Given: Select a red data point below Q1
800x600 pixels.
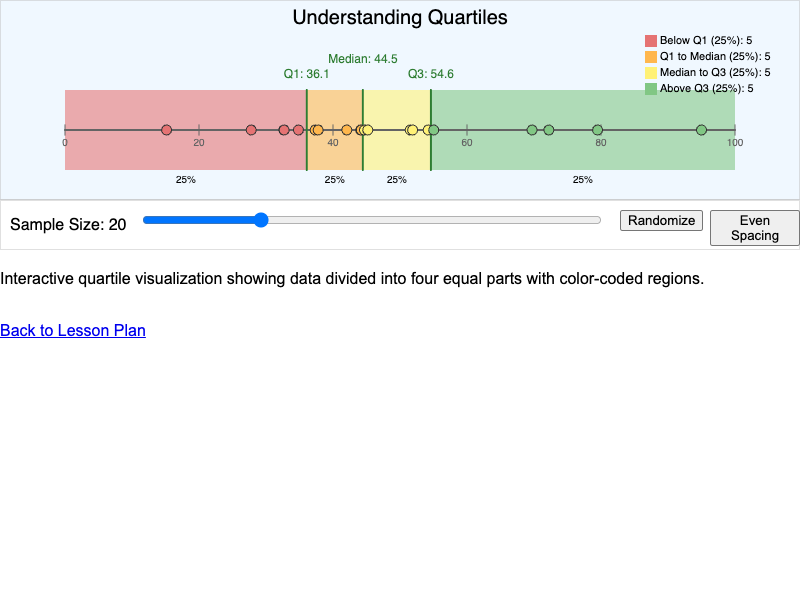Looking at the screenshot, I should [166, 129].
